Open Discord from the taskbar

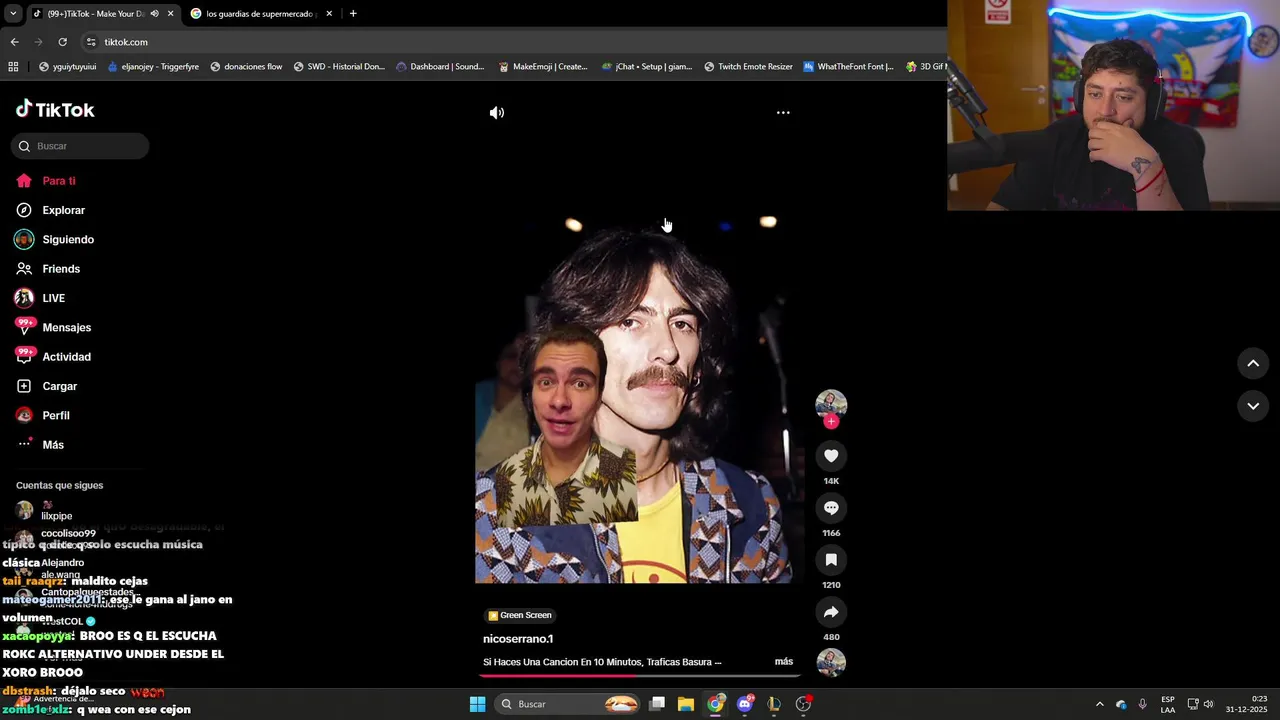pyautogui.click(x=745, y=704)
